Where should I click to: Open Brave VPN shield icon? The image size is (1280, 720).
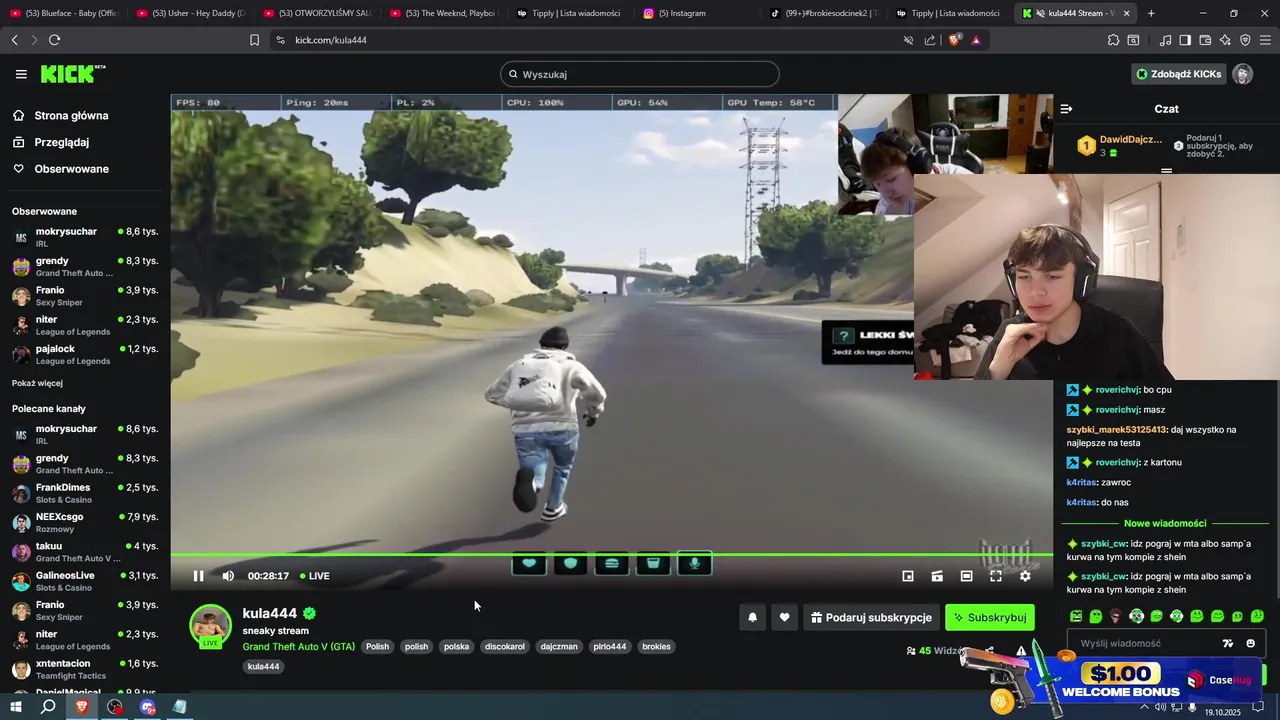[x=1245, y=40]
